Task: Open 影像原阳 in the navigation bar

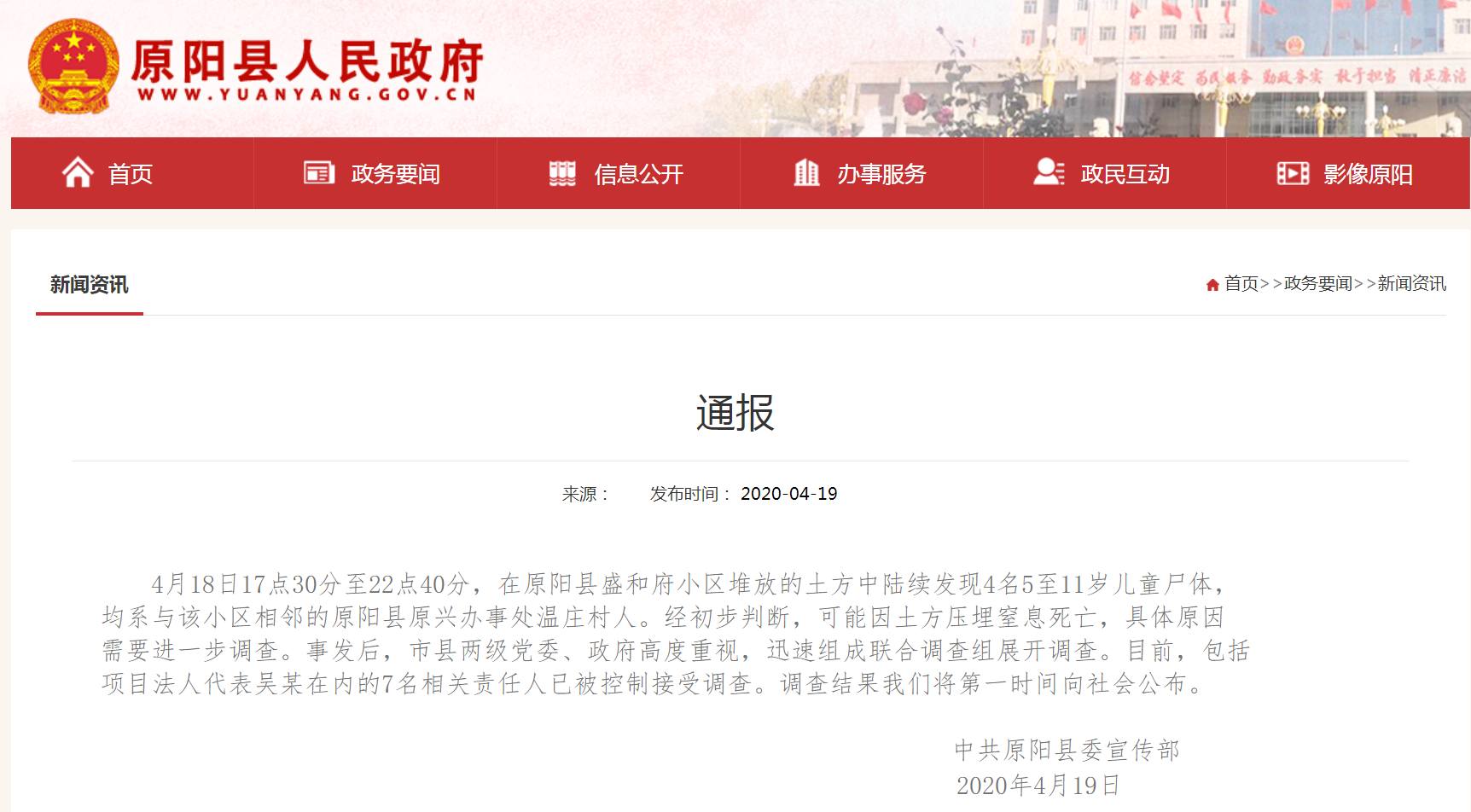Action: point(1348,173)
